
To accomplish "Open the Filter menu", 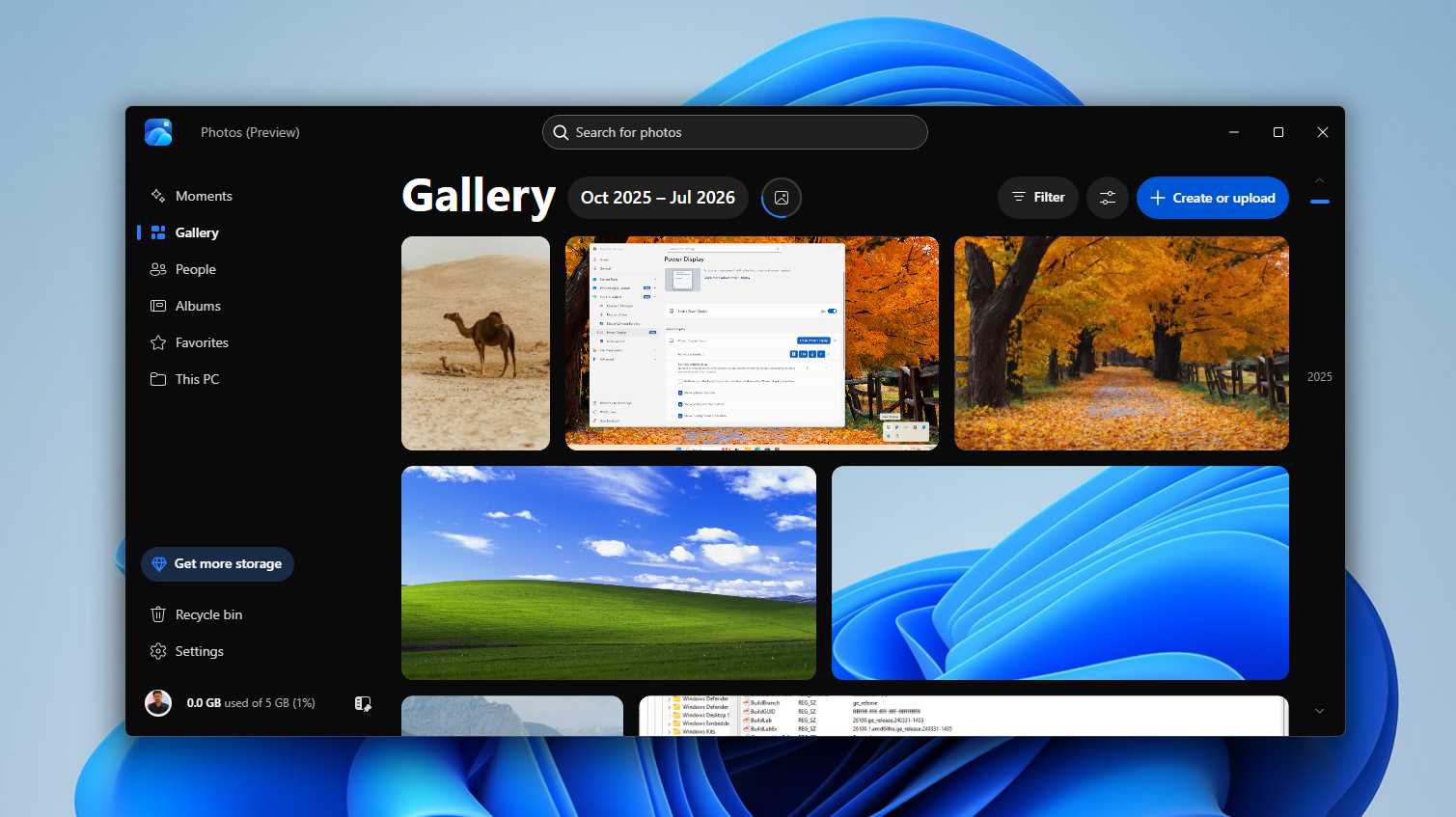I will (x=1038, y=198).
